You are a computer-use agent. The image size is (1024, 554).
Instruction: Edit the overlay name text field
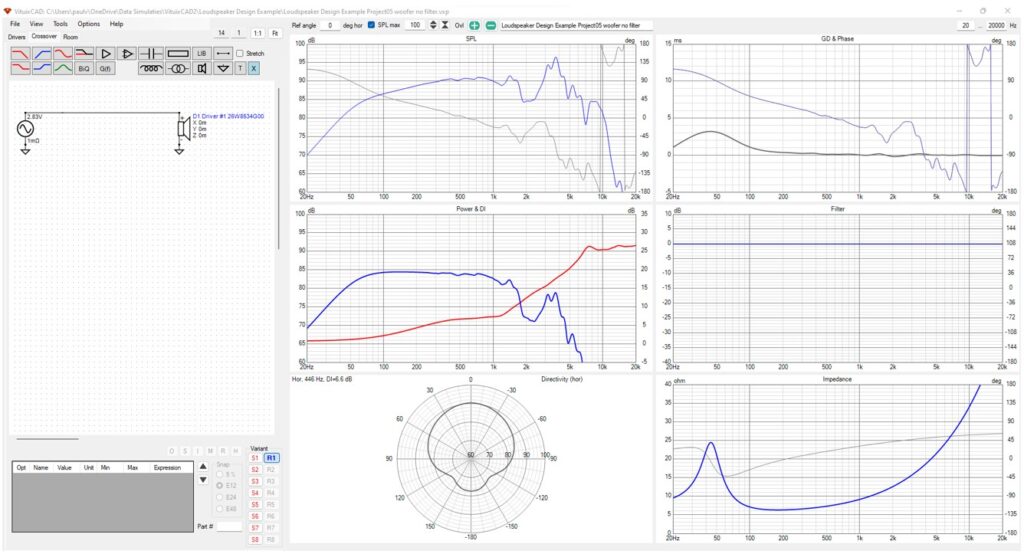[575, 25]
